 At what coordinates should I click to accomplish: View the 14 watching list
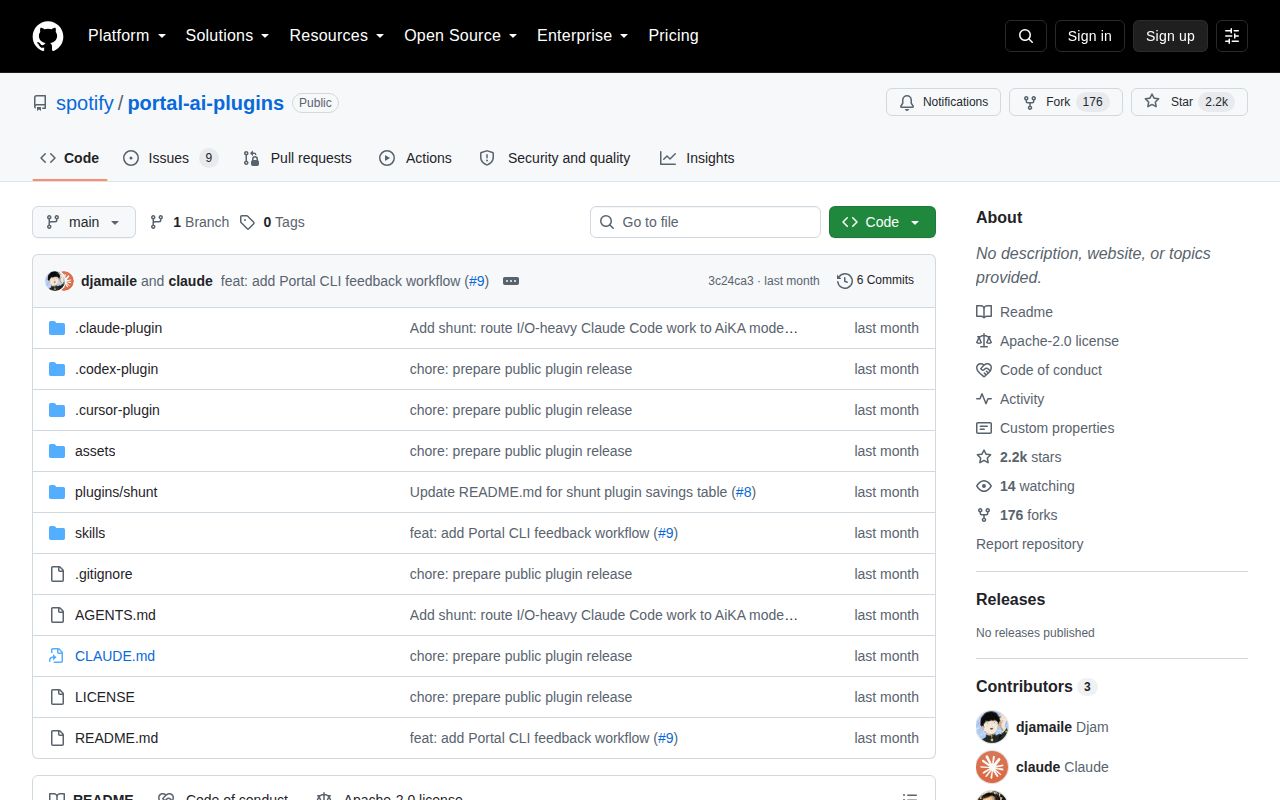pyautogui.click(x=1025, y=486)
